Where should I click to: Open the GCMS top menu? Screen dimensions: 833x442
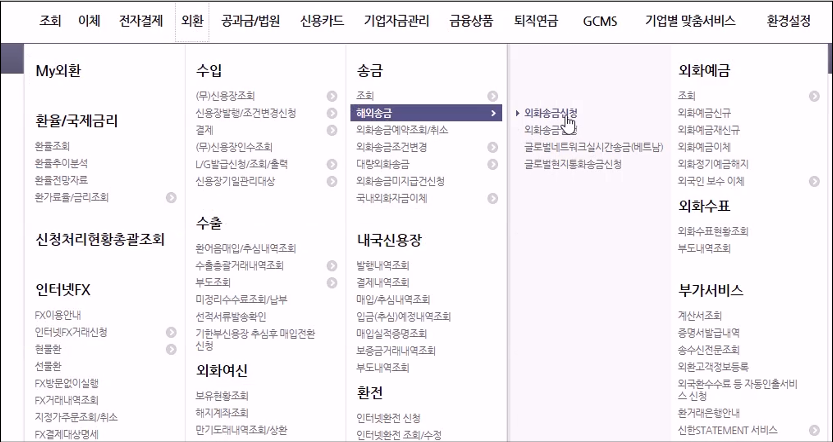coord(600,22)
